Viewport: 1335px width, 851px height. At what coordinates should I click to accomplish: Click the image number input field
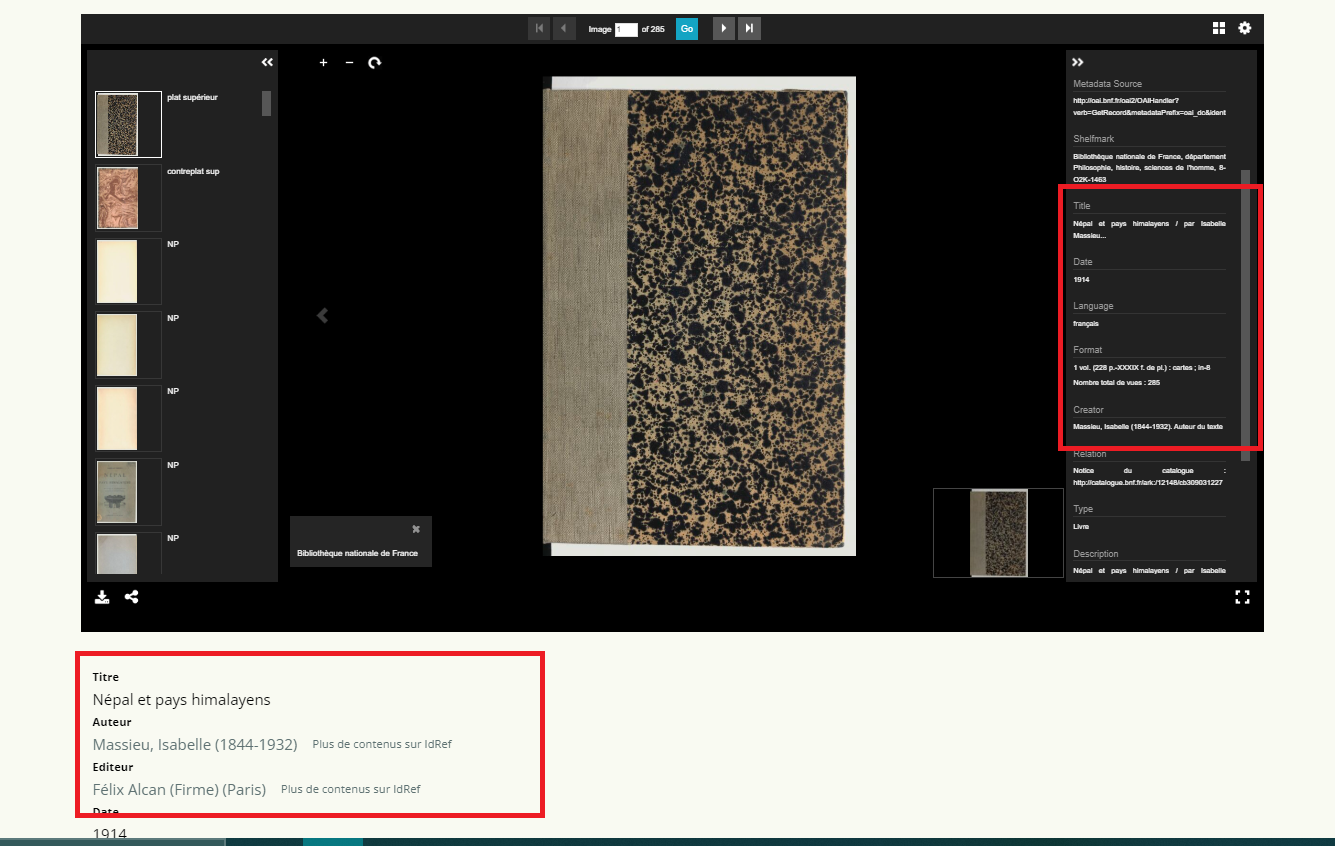point(626,30)
